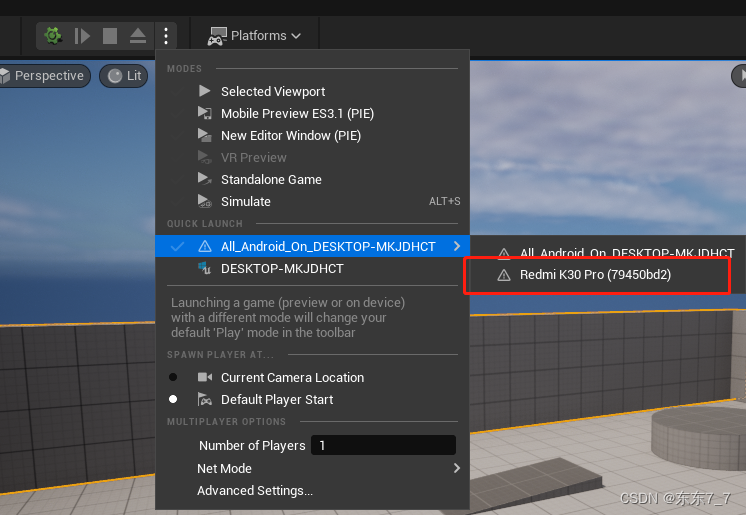746x515 pixels.
Task: Click the Eject toolbar icon
Action: point(138,36)
